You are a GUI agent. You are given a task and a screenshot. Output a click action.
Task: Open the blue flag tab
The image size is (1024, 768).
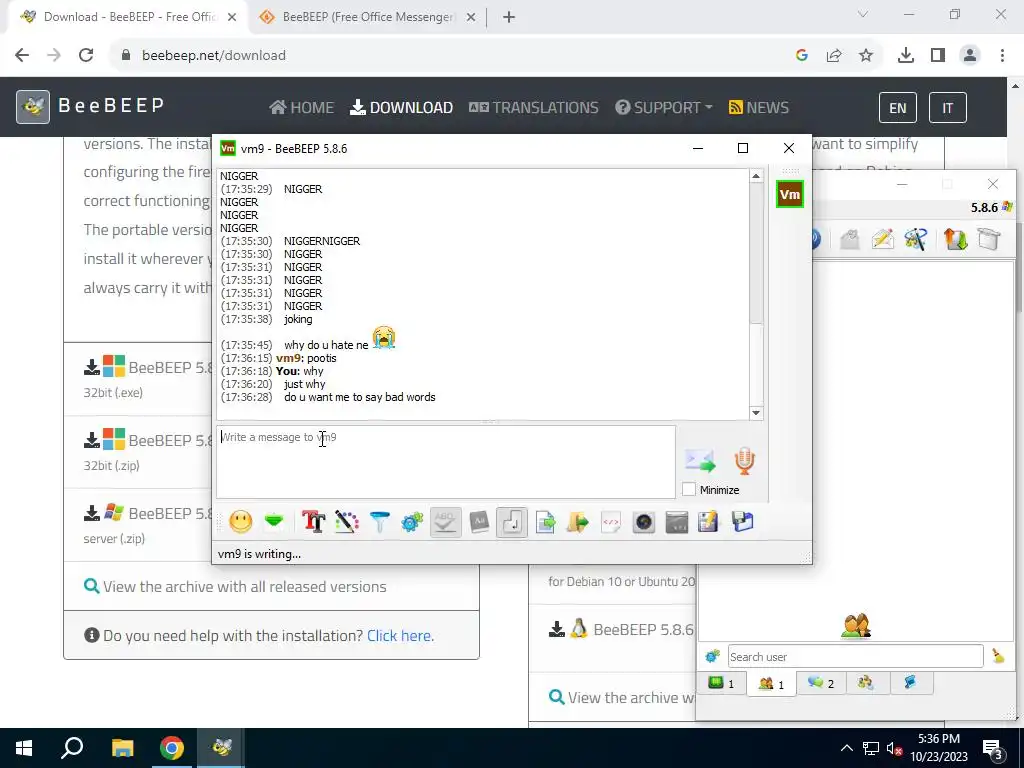[x=910, y=683]
